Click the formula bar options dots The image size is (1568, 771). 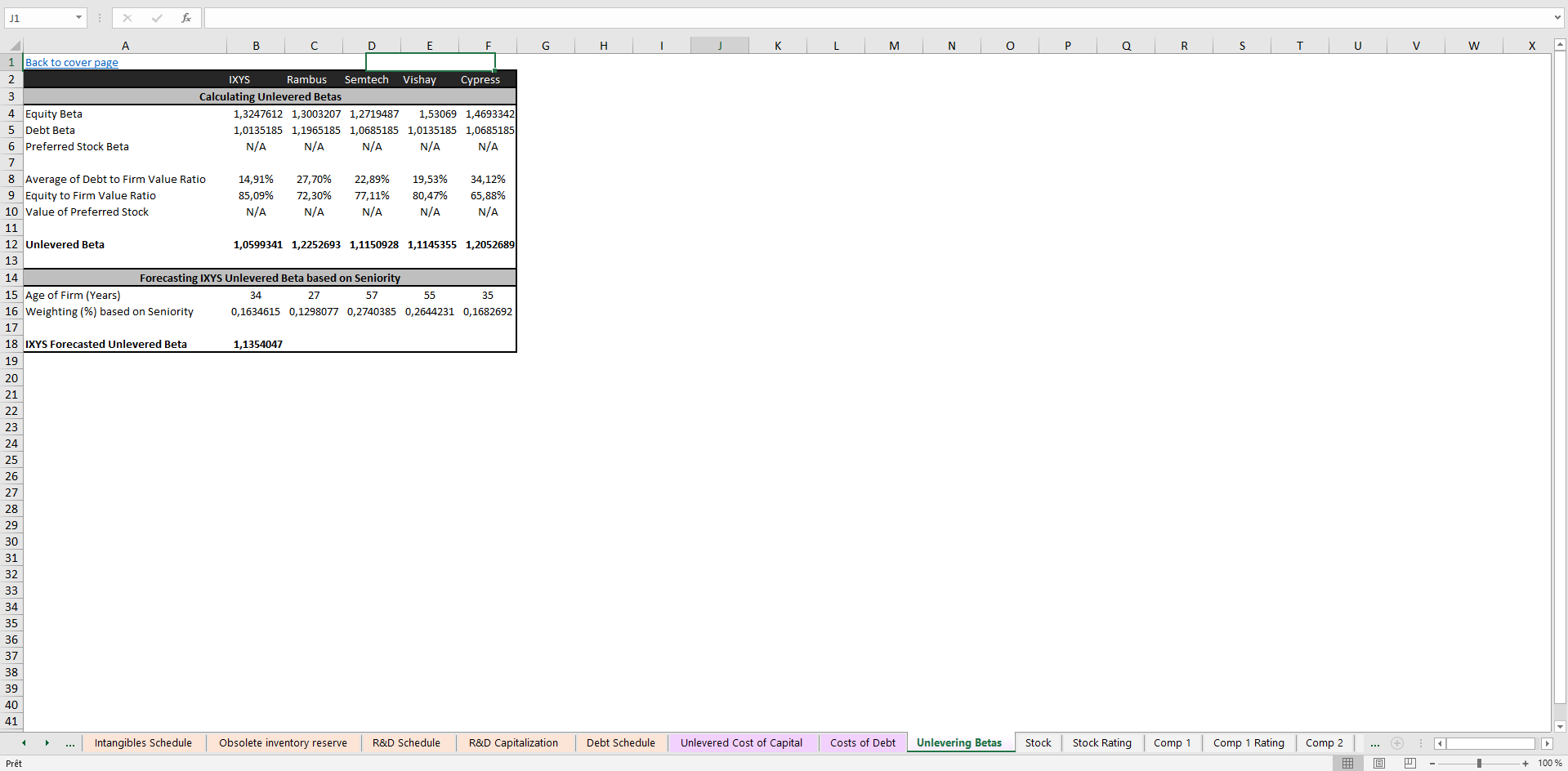click(100, 18)
